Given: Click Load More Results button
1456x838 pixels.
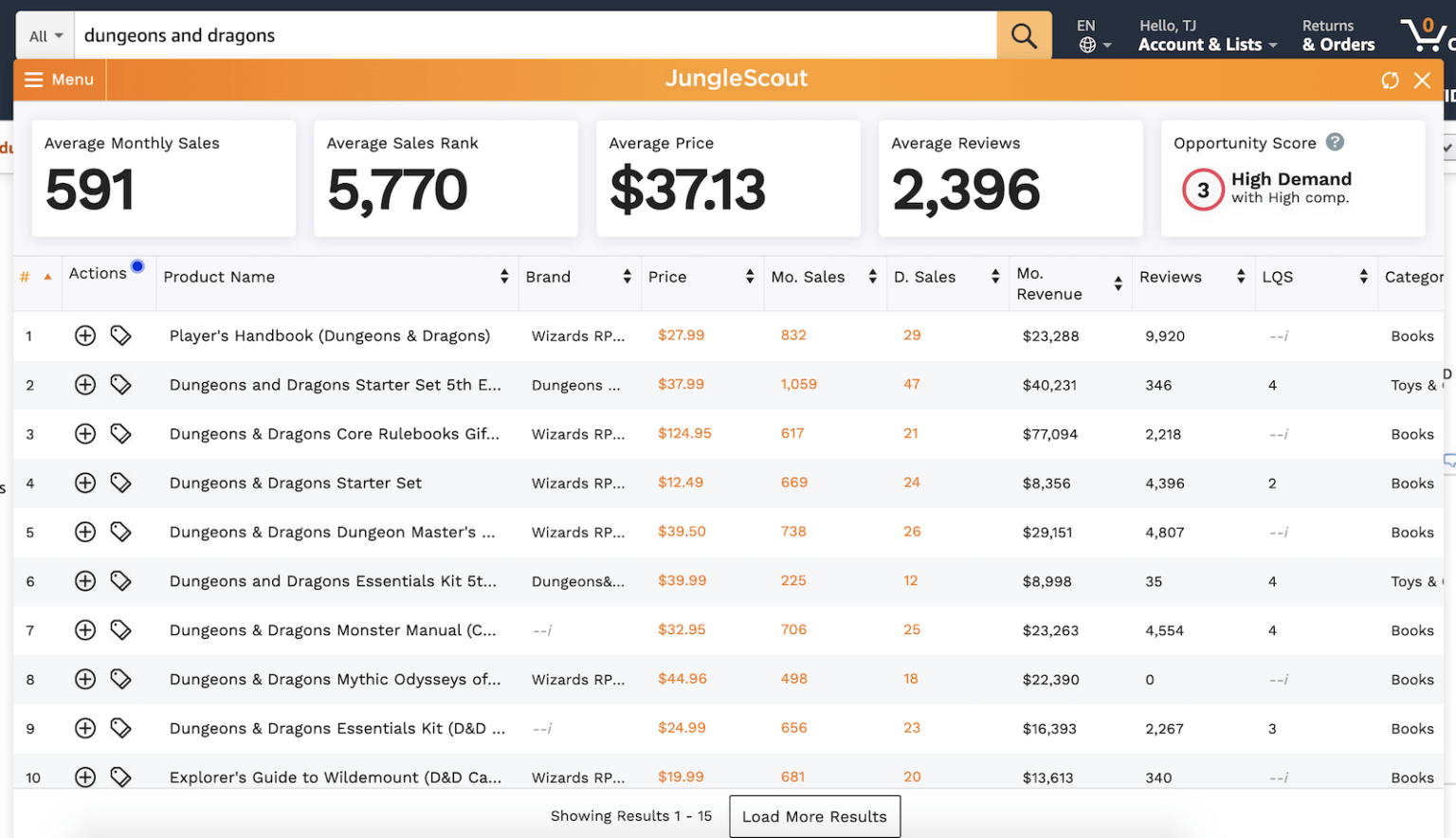Looking at the screenshot, I should tap(814, 816).
